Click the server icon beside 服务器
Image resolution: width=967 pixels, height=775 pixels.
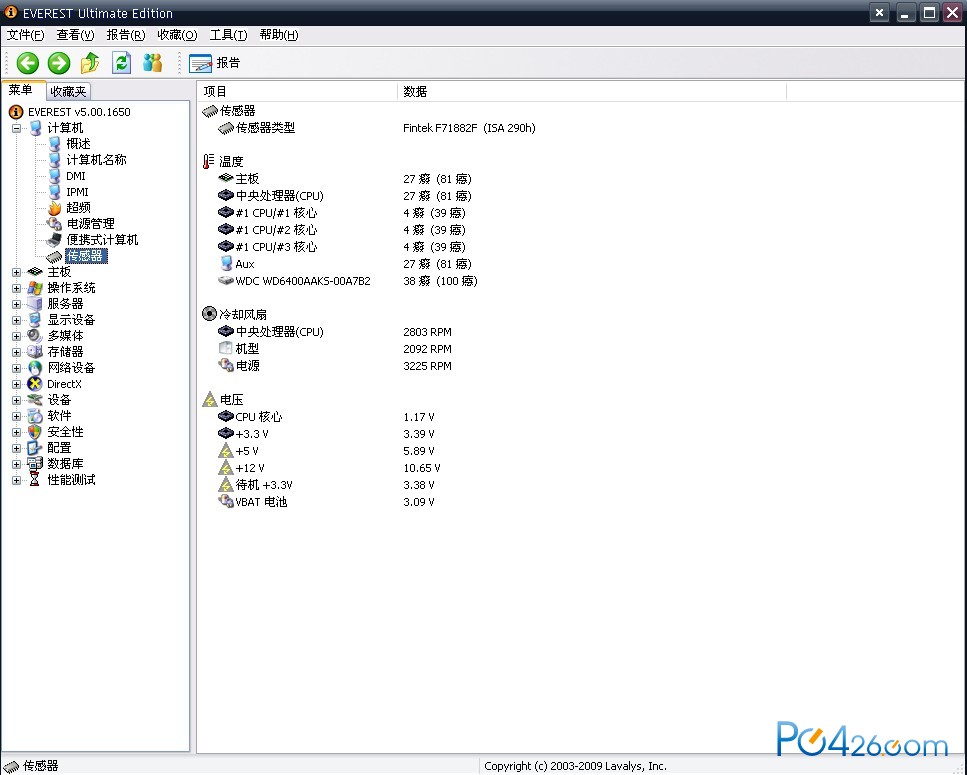[35, 304]
